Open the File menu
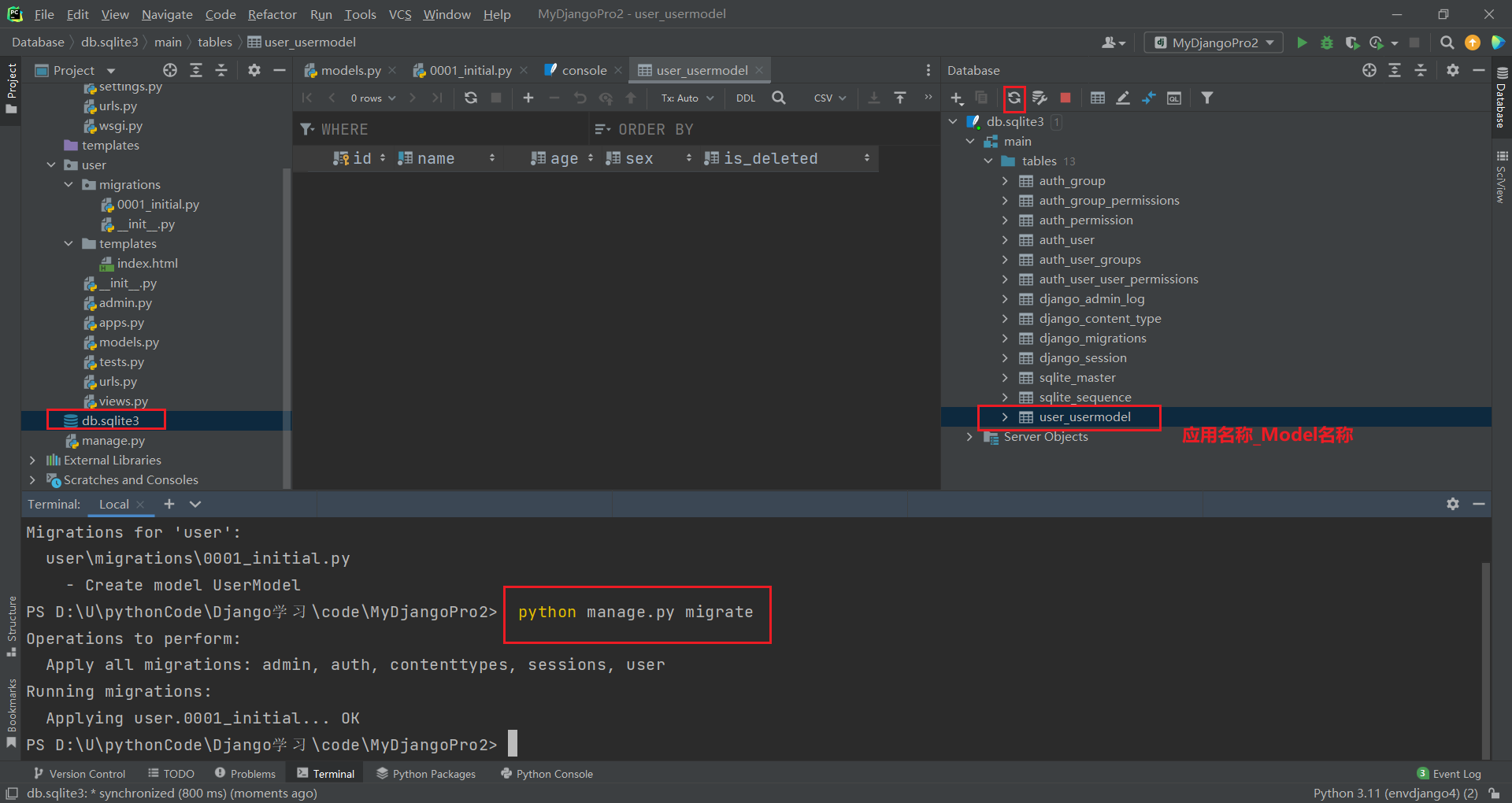Image resolution: width=1512 pixels, height=803 pixels. (x=44, y=14)
